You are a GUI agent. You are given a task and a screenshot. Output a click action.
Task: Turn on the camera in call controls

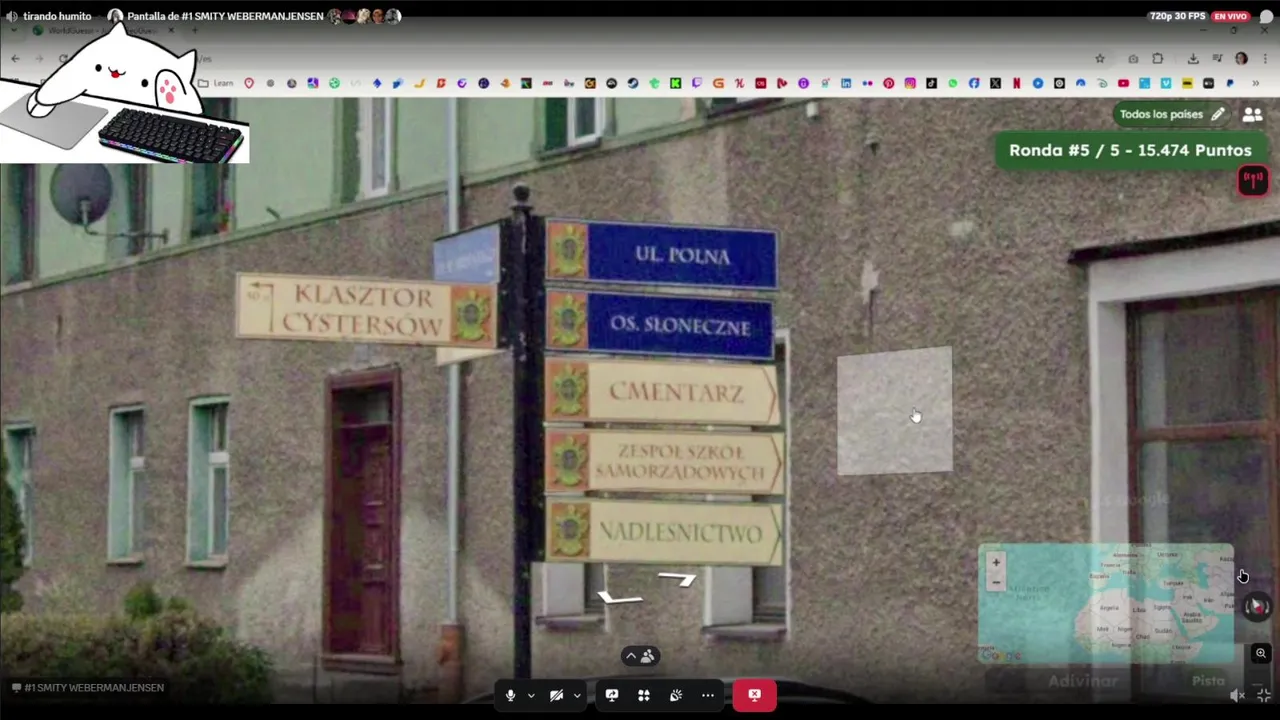click(556, 695)
